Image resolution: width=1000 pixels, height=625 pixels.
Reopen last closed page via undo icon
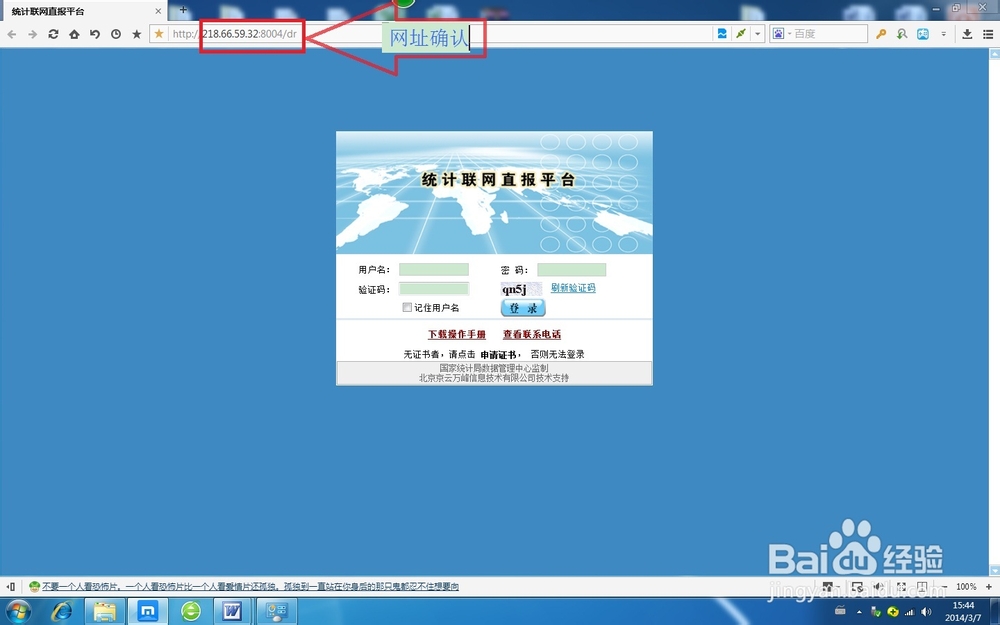tap(95, 34)
